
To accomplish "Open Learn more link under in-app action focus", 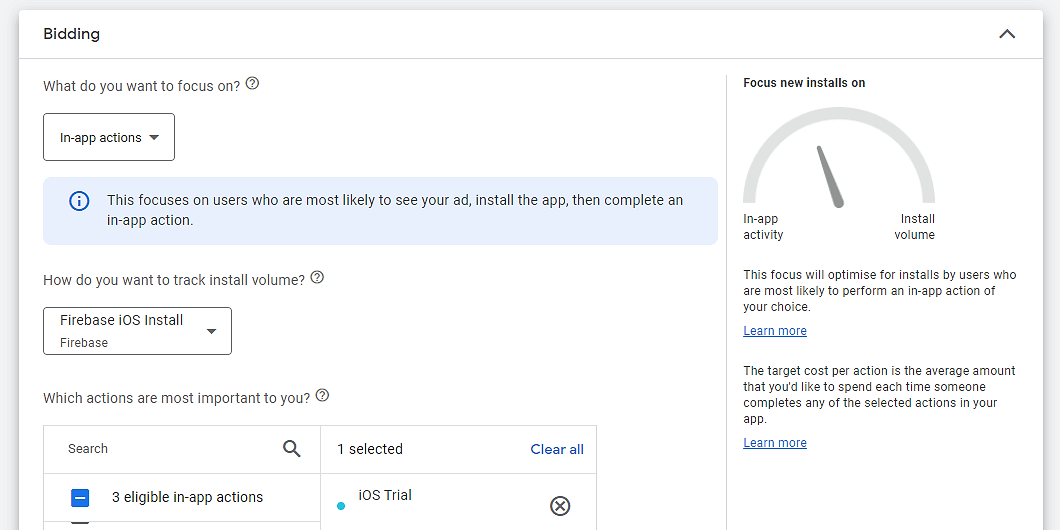I will click(x=775, y=331).
